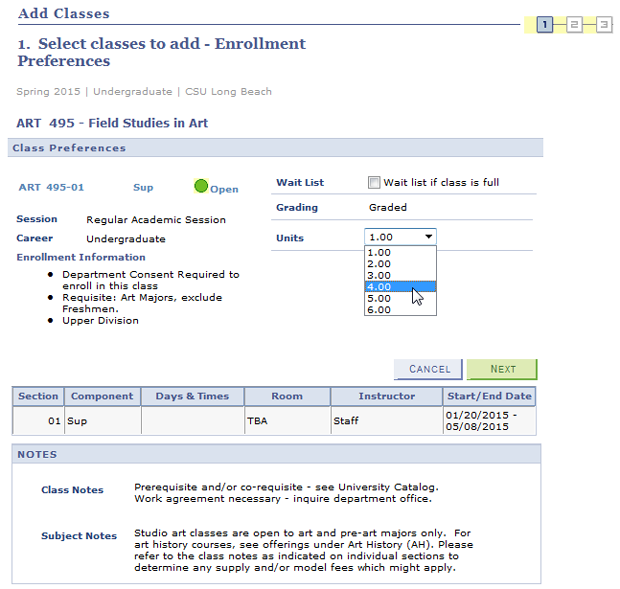Click step 1 progress indicator icon
This screenshot has height=589, width=620.
[x=544, y=25]
